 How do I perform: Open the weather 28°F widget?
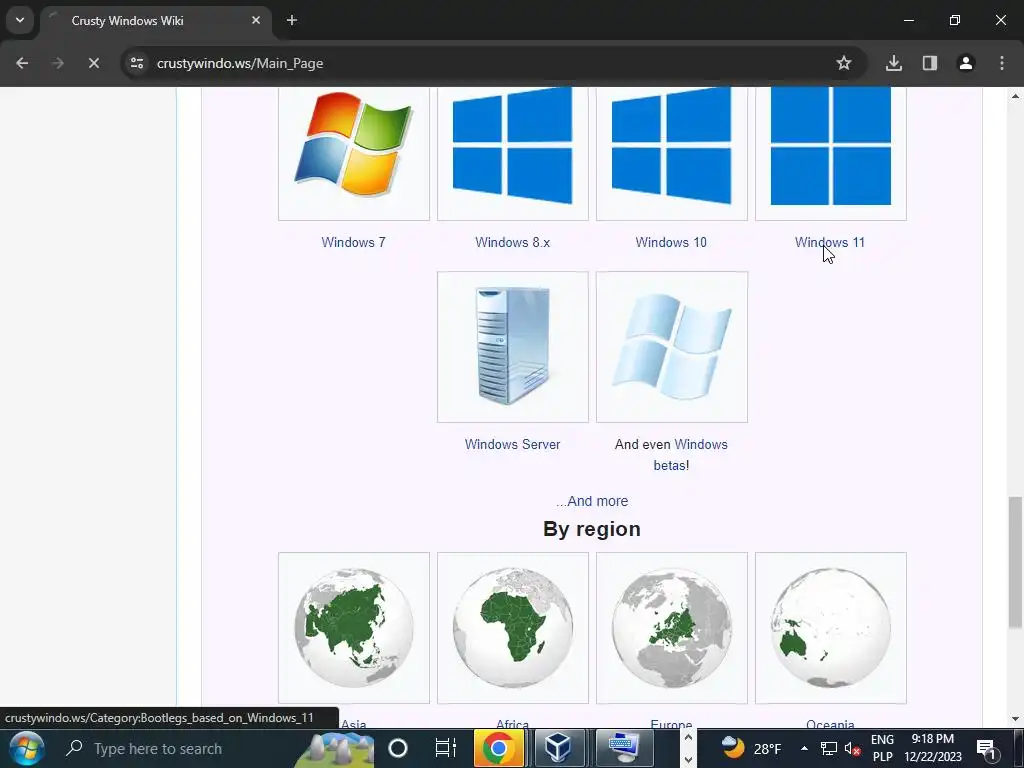coord(751,748)
